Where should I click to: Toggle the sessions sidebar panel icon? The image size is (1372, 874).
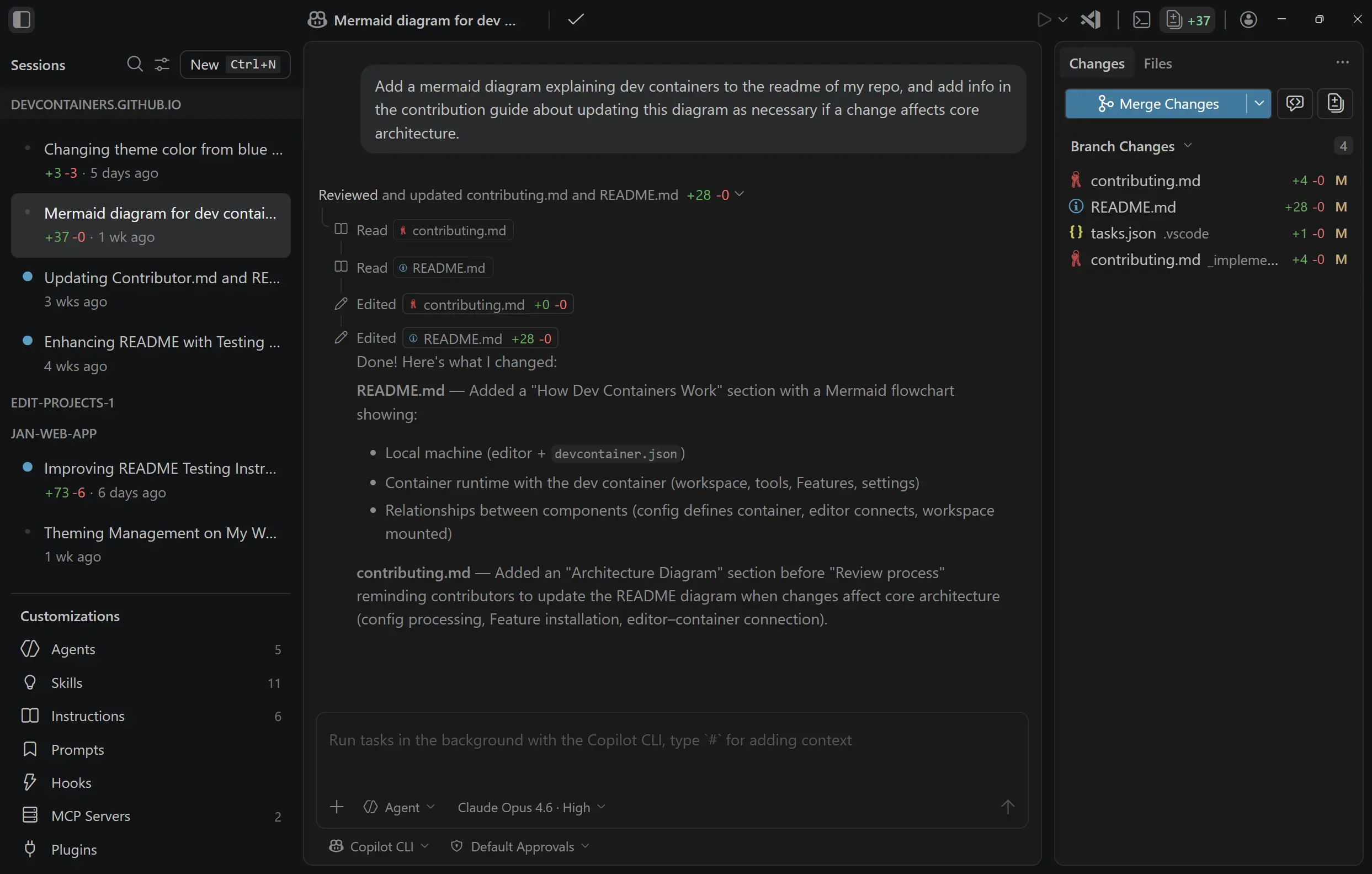click(x=22, y=20)
